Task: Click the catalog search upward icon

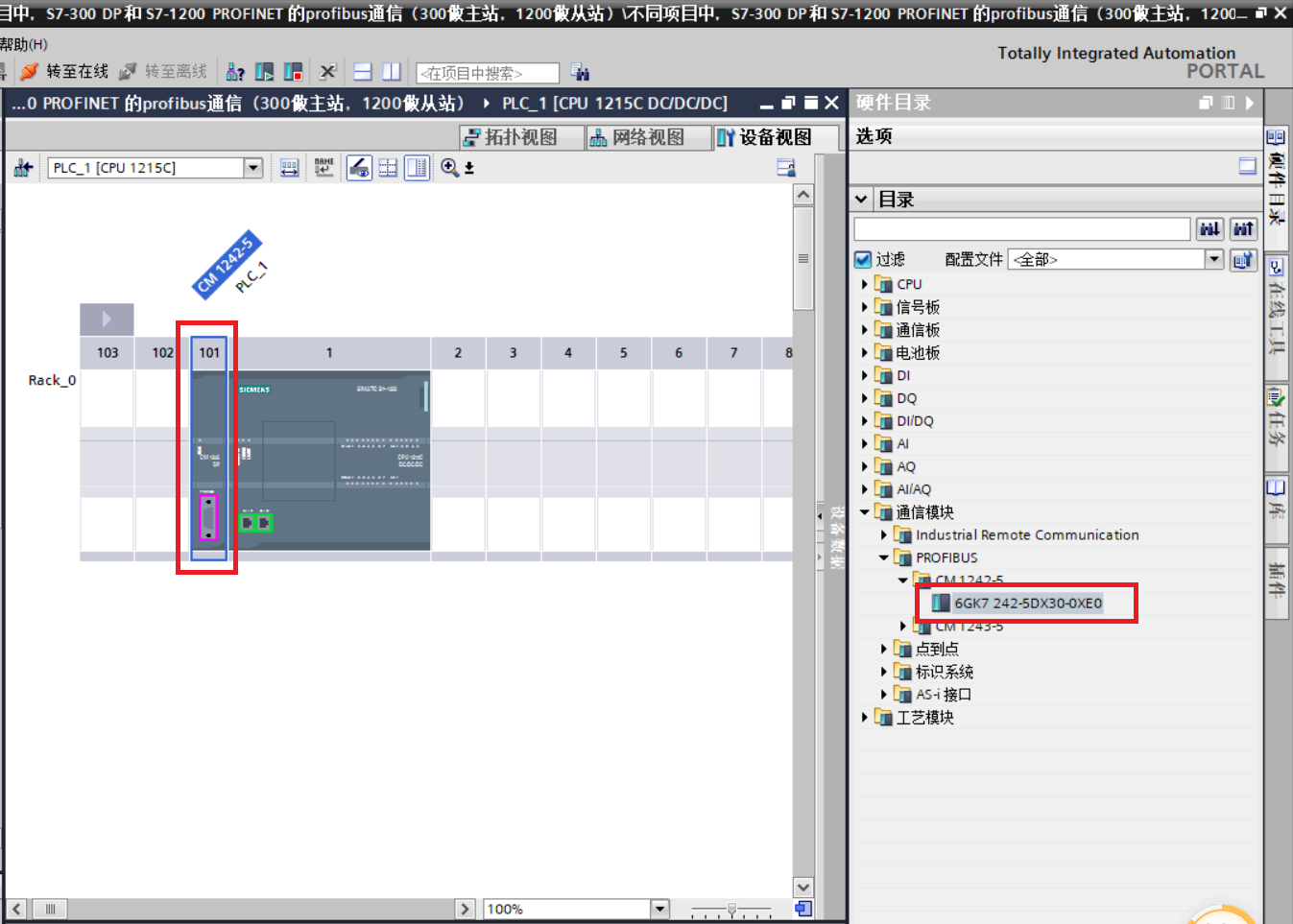Action: pyautogui.click(x=1243, y=228)
